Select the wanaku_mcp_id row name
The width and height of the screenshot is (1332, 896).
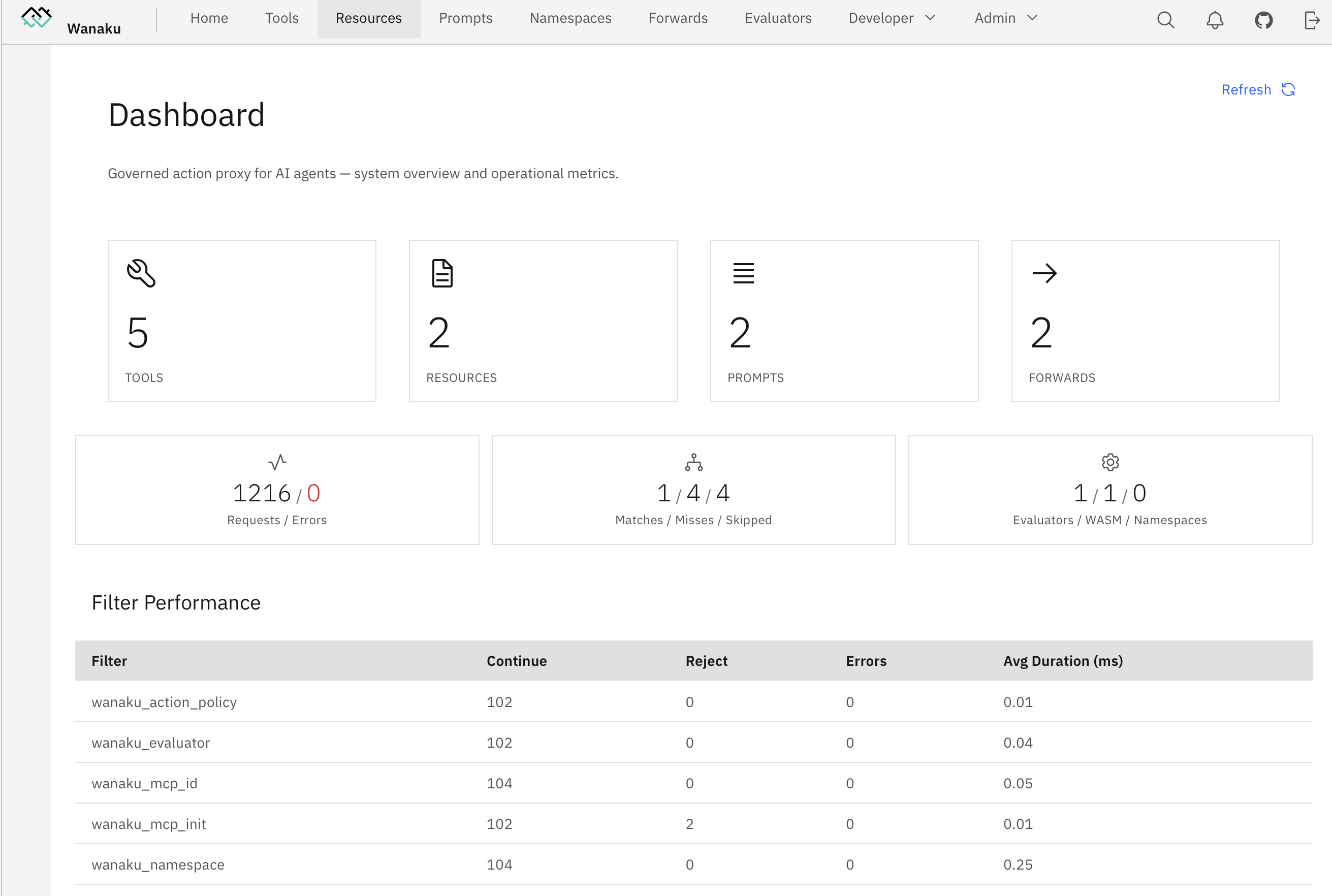tap(145, 783)
